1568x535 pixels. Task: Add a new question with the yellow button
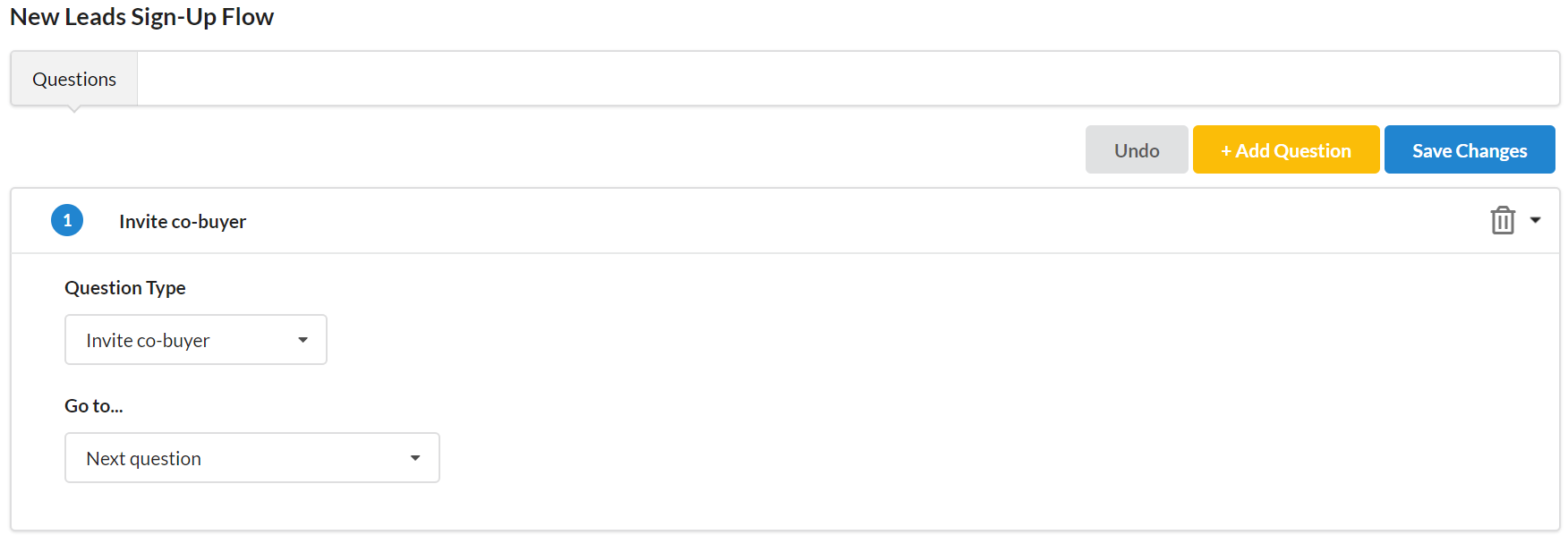tap(1285, 150)
